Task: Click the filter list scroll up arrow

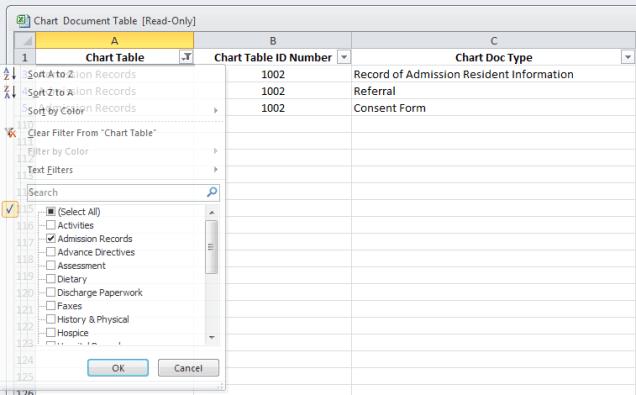Action: [212, 212]
